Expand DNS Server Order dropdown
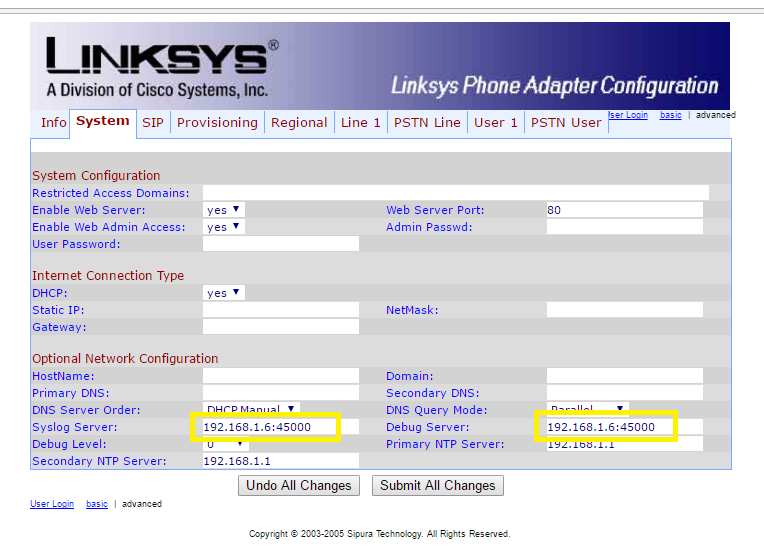764x555 pixels. point(251,408)
